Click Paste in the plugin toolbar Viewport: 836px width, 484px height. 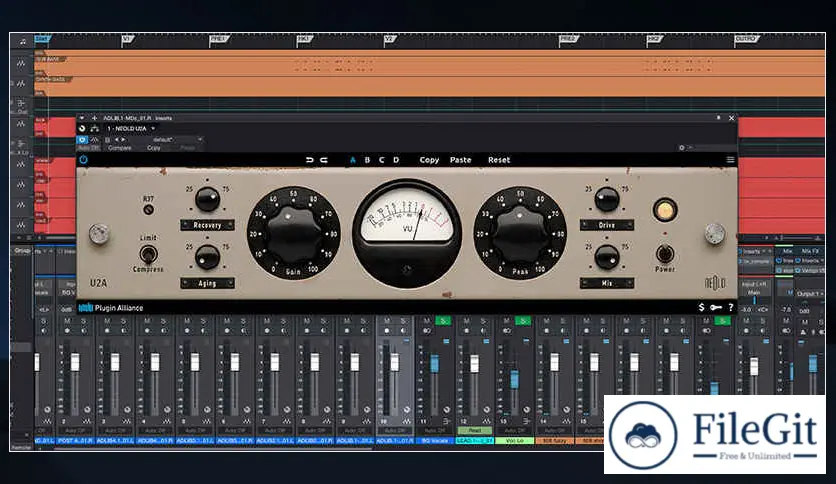(x=461, y=160)
